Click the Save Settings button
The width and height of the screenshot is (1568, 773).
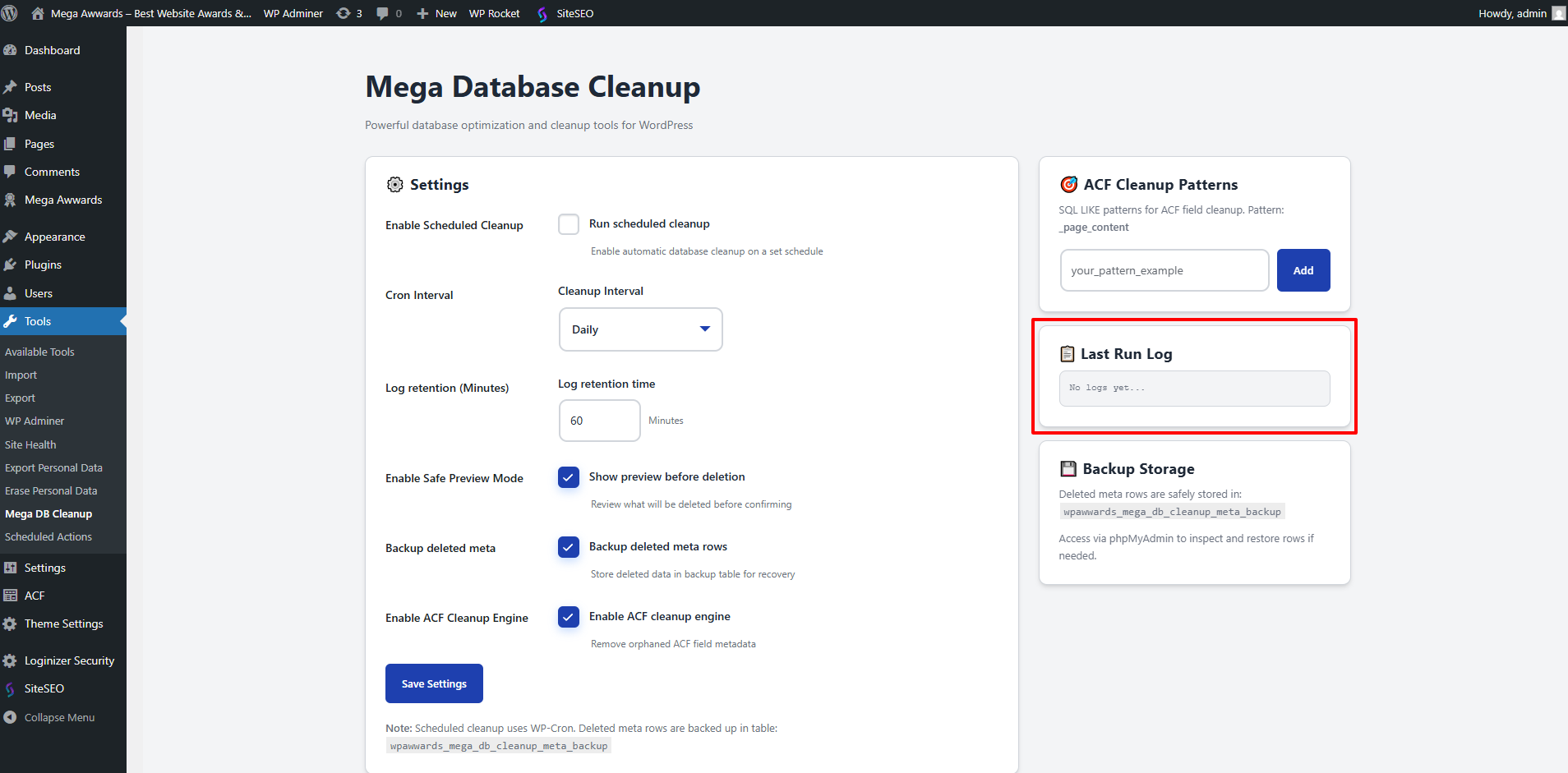(x=434, y=683)
